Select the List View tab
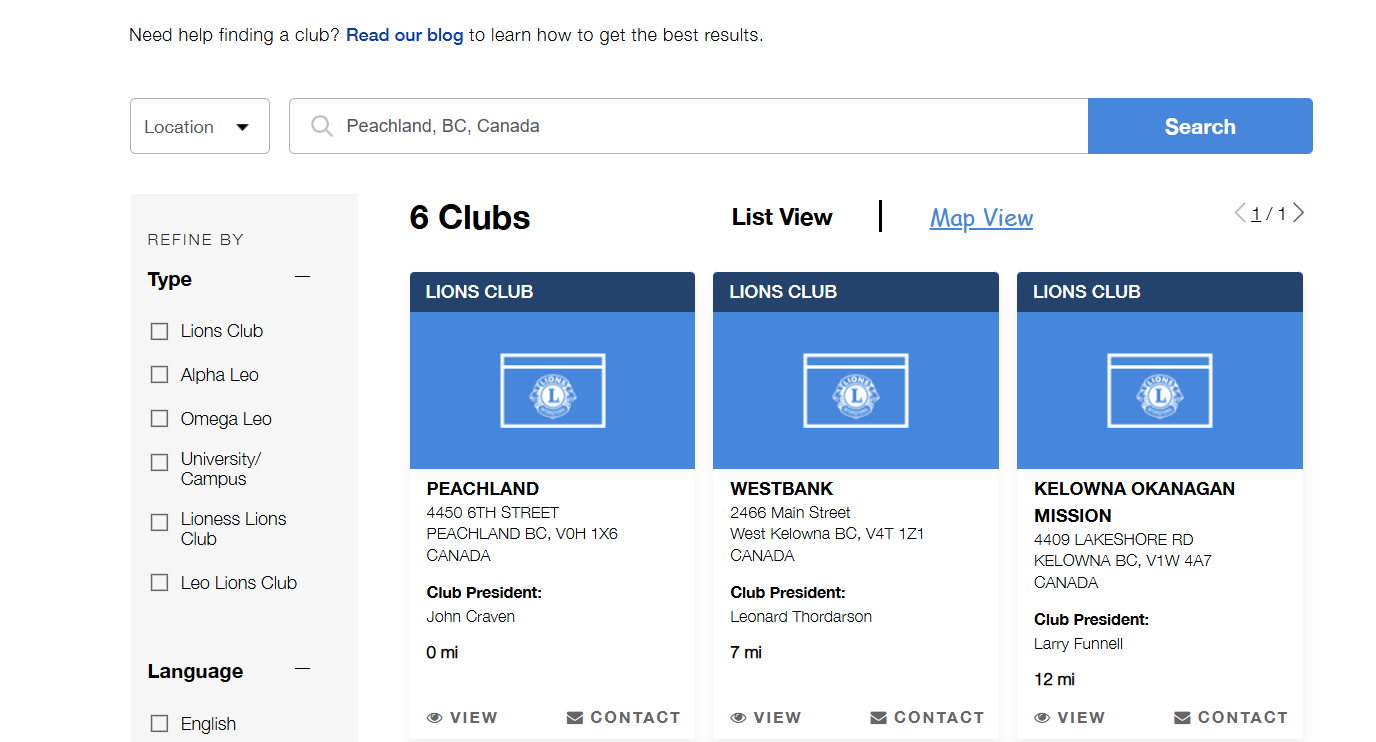 point(782,217)
